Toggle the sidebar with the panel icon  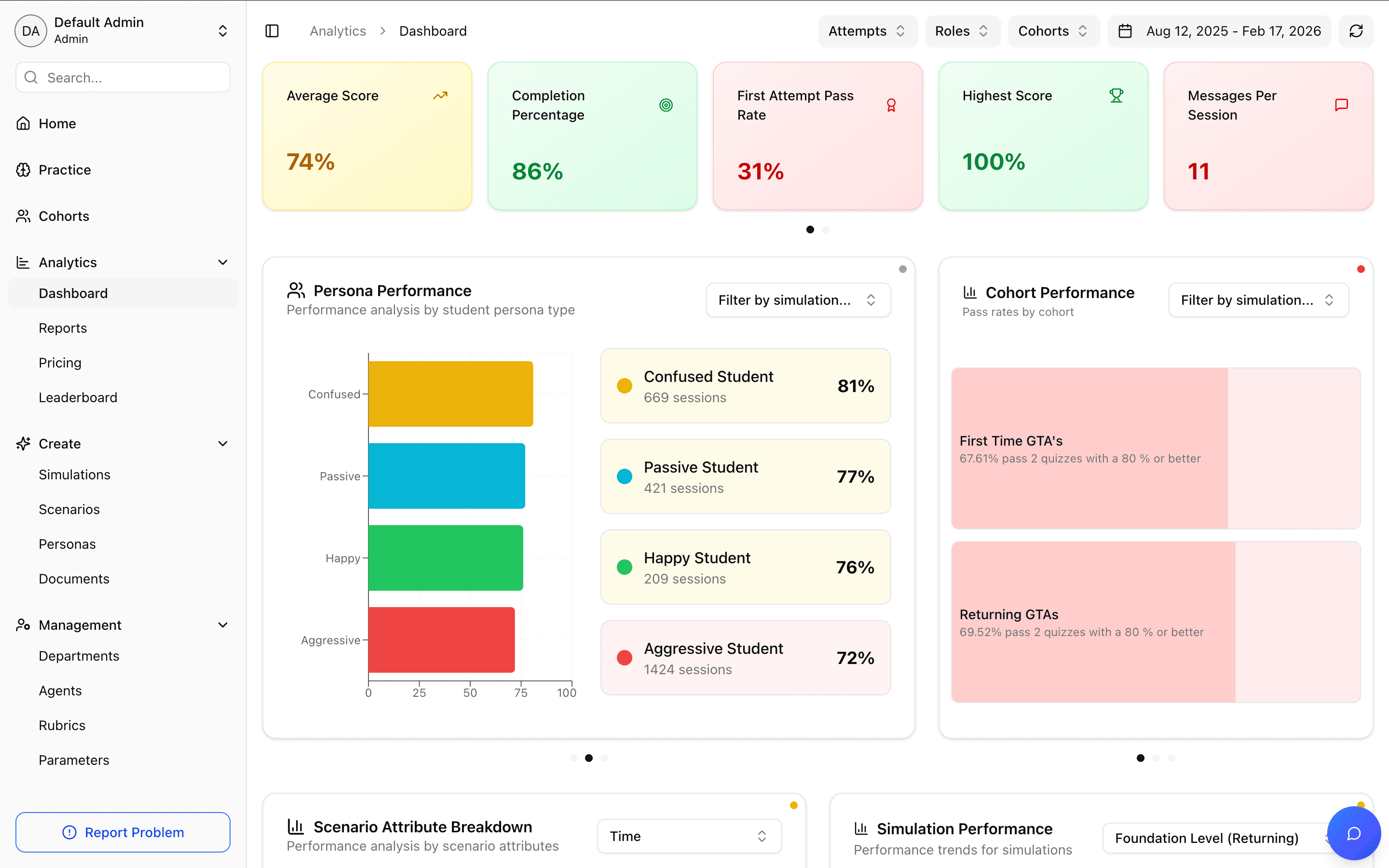coord(272,30)
